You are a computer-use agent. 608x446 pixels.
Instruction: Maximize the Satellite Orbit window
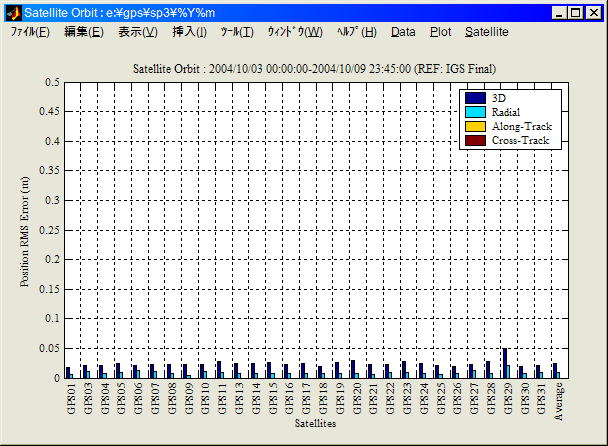click(x=577, y=13)
